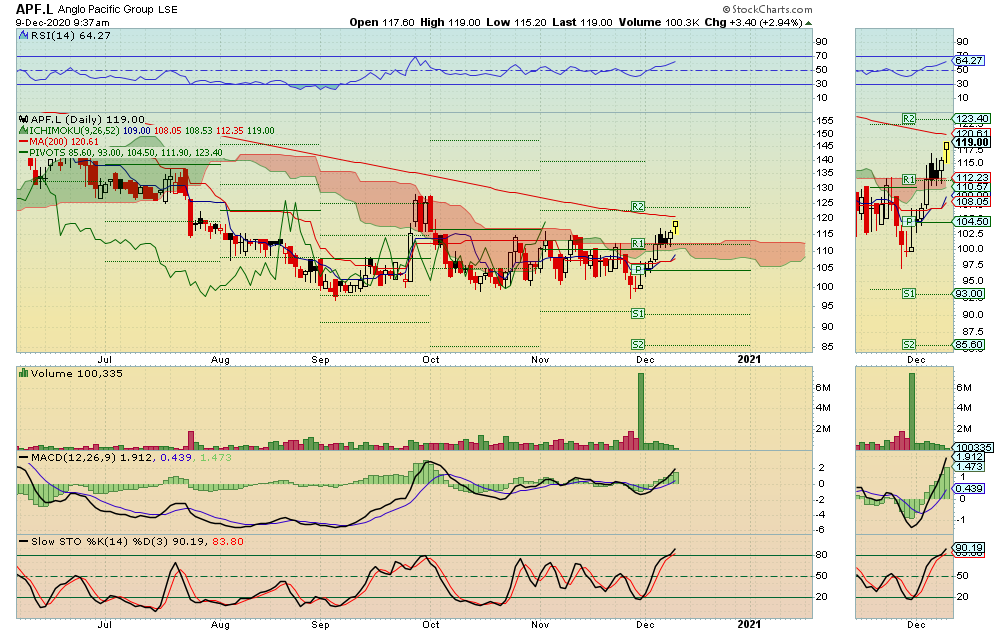Click the red MA(200) legend line marker

pyautogui.click(x=24, y=142)
